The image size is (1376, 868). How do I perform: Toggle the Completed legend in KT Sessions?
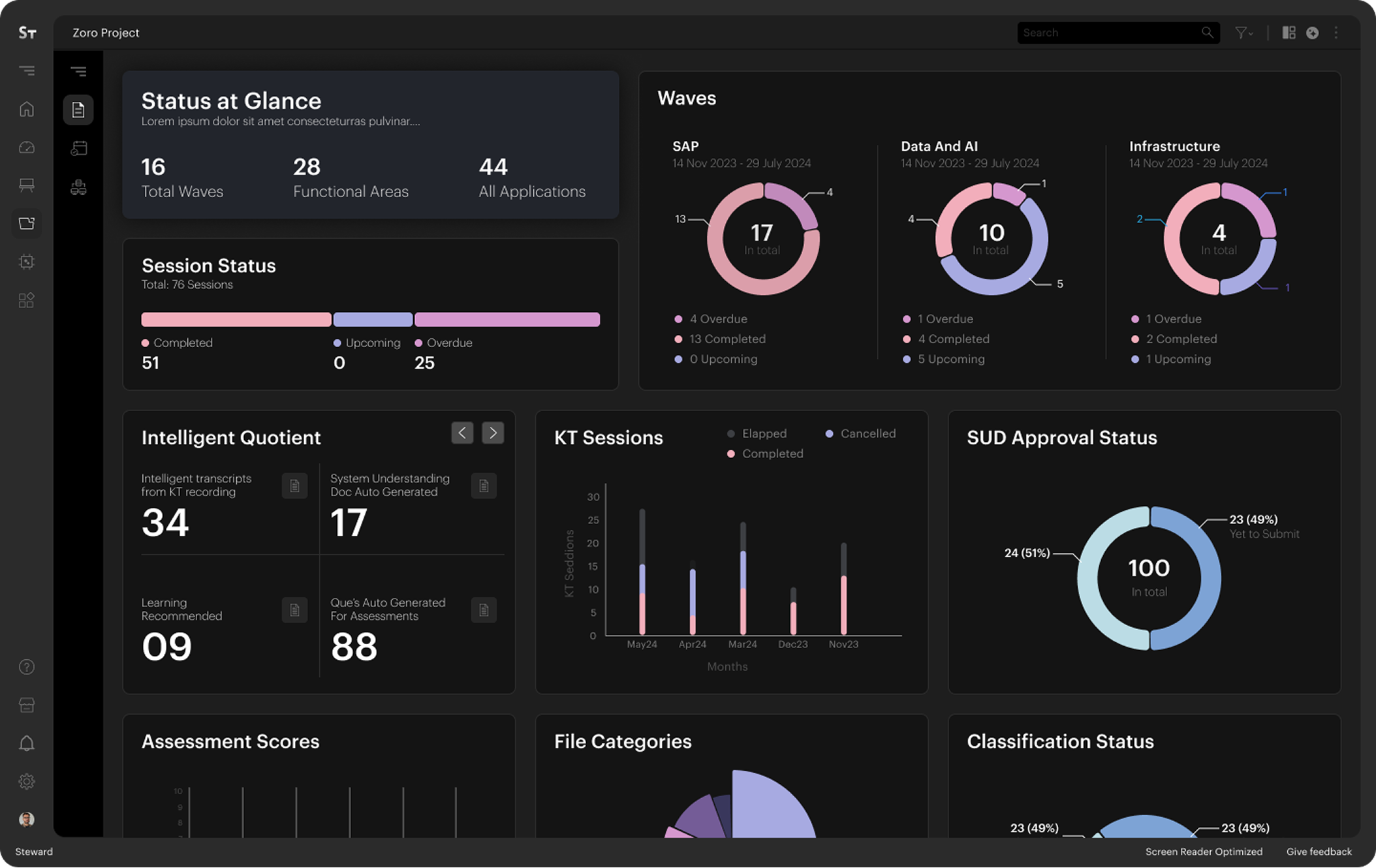tap(765, 454)
